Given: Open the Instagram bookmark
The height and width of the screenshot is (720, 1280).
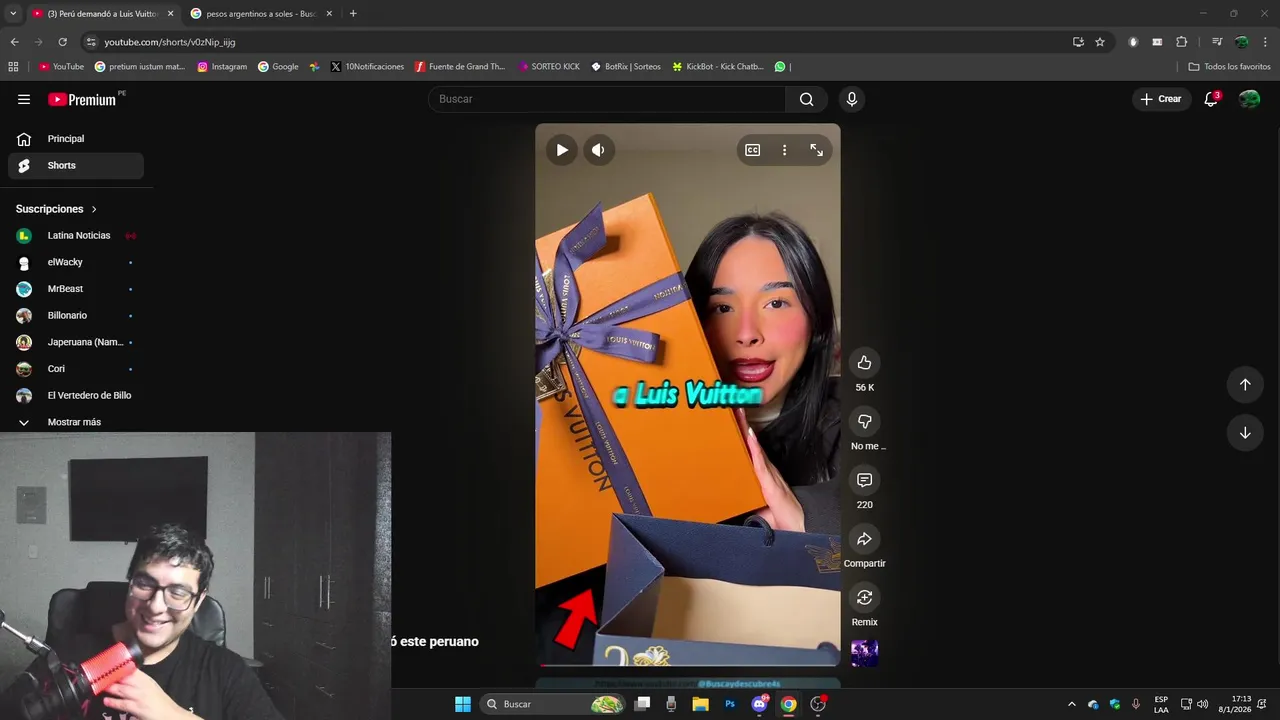Looking at the screenshot, I should (222, 67).
